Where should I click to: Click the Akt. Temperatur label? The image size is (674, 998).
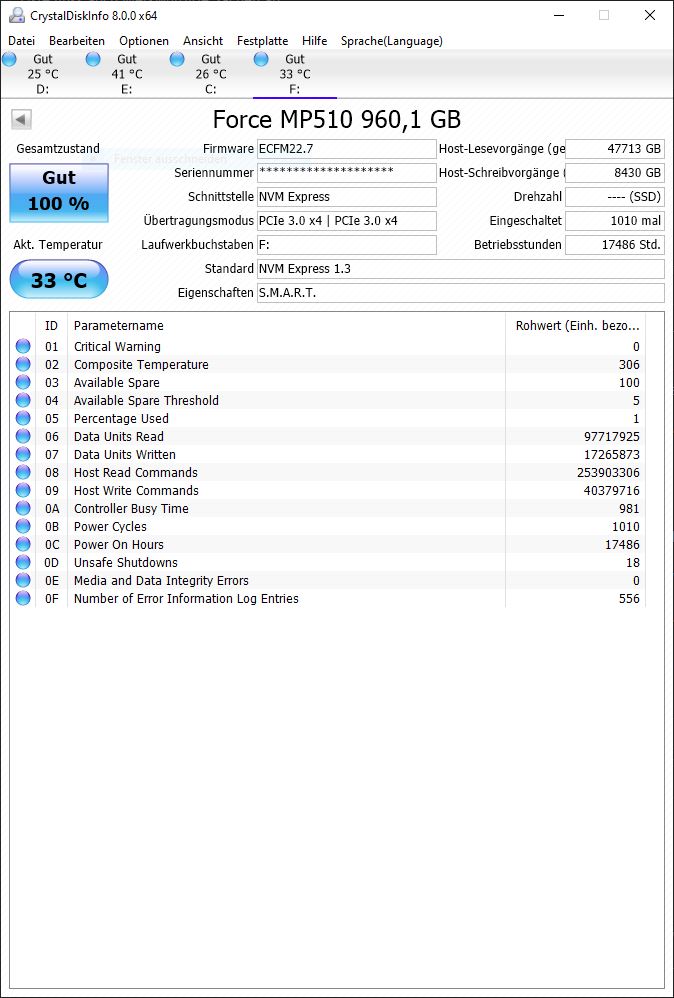(58, 244)
